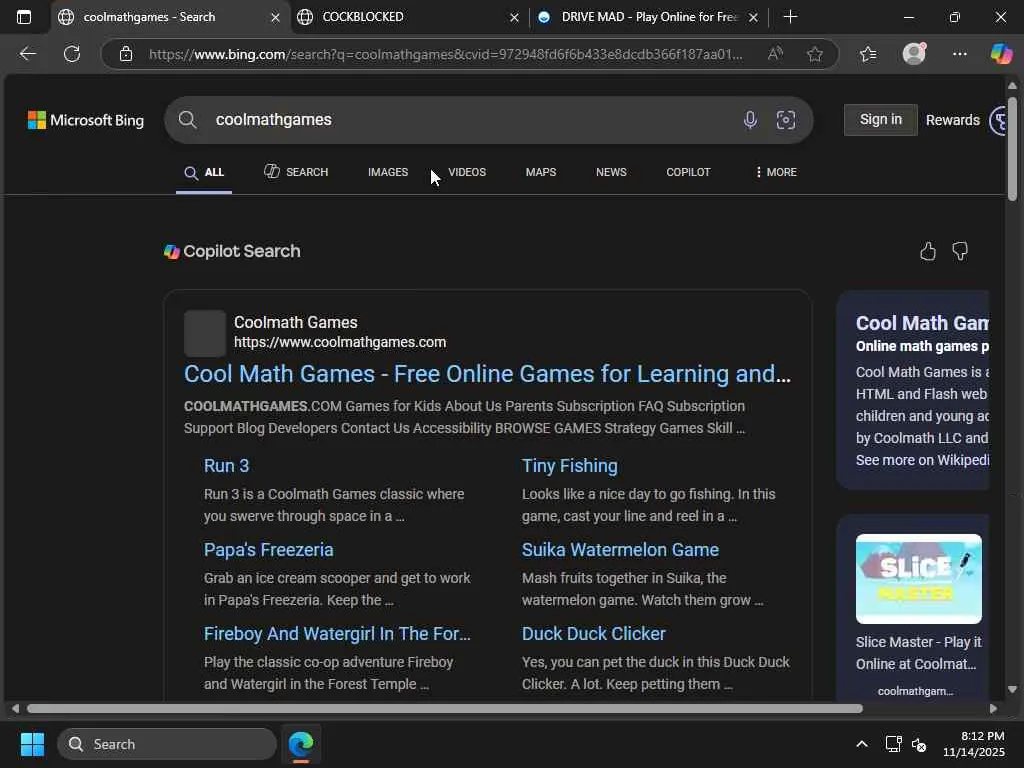Add this page to favorites star icon
The width and height of the screenshot is (1024, 768).
point(814,54)
